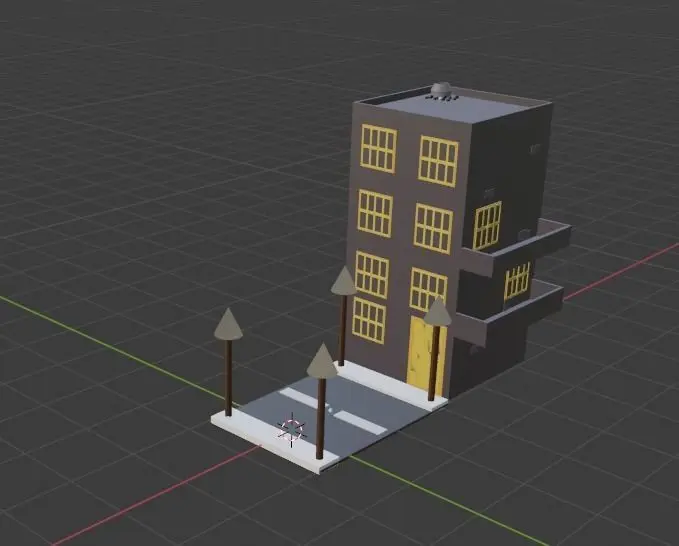Select the lamp post nearest the 3D cursor

(321, 401)
